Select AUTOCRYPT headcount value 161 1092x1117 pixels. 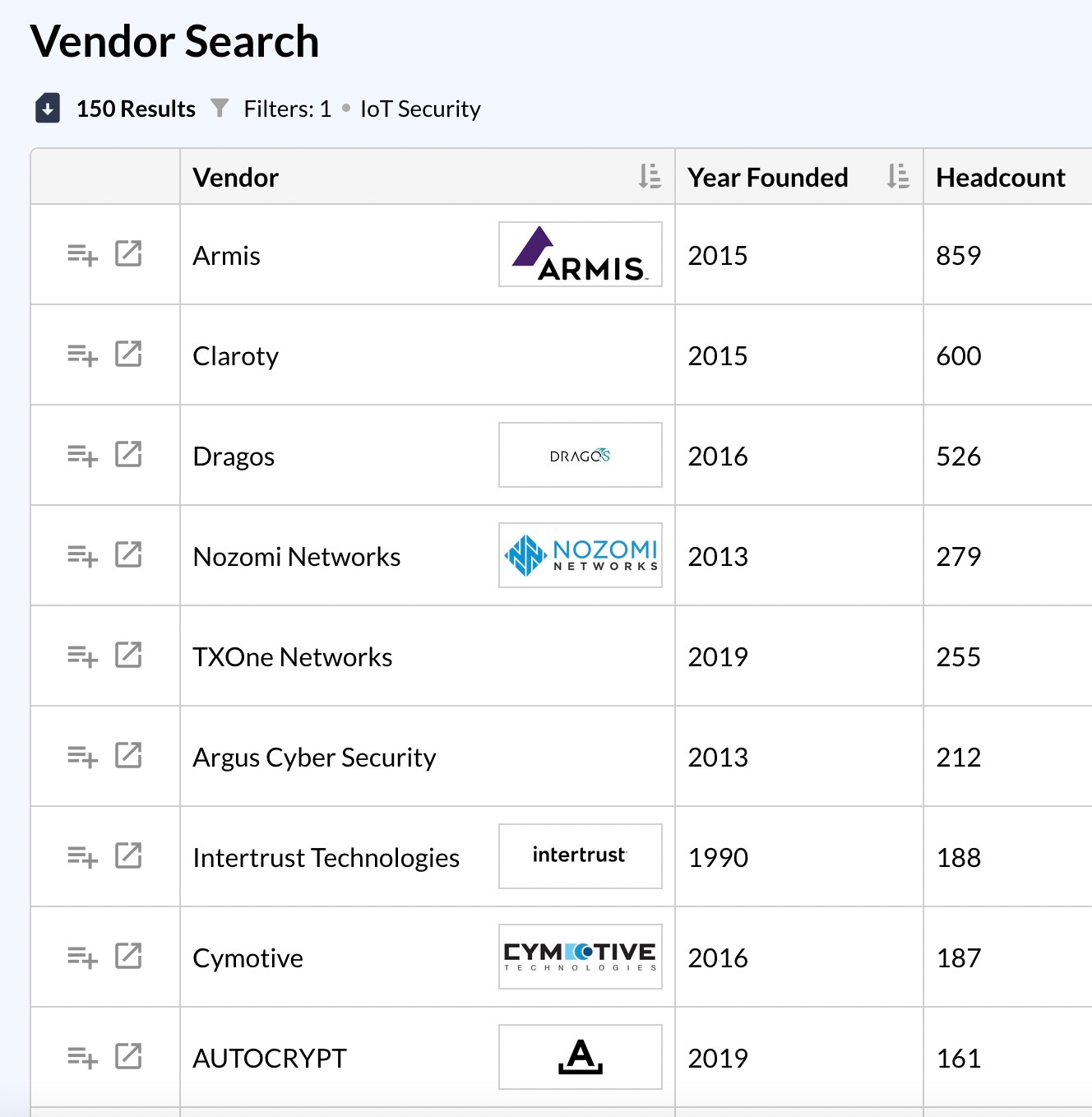tap(959, 1058)
